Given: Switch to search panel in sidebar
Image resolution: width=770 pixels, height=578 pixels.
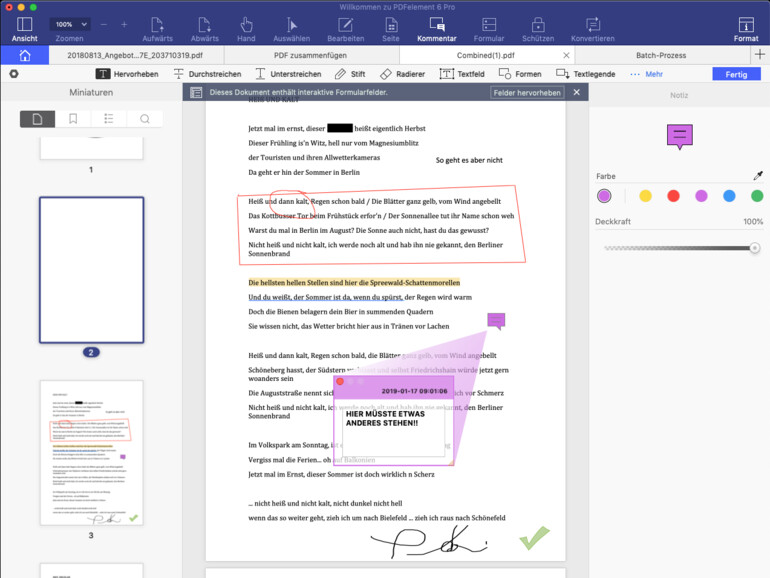Looking at the screenshot, I should pos(144,119).
